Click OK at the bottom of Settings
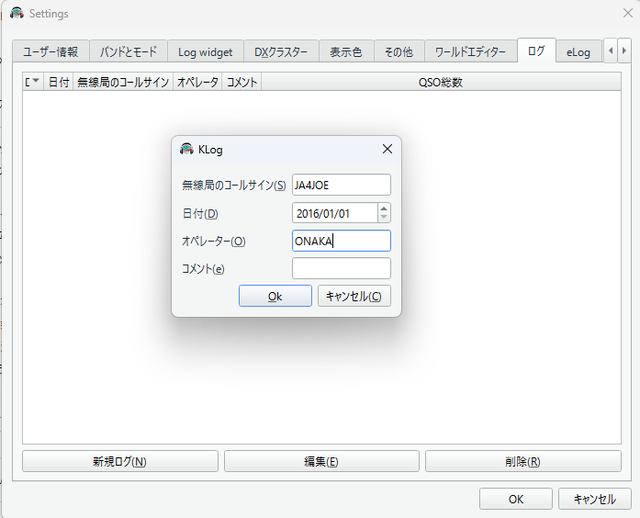This screenshot has height=518, width=640. [516, 499]
